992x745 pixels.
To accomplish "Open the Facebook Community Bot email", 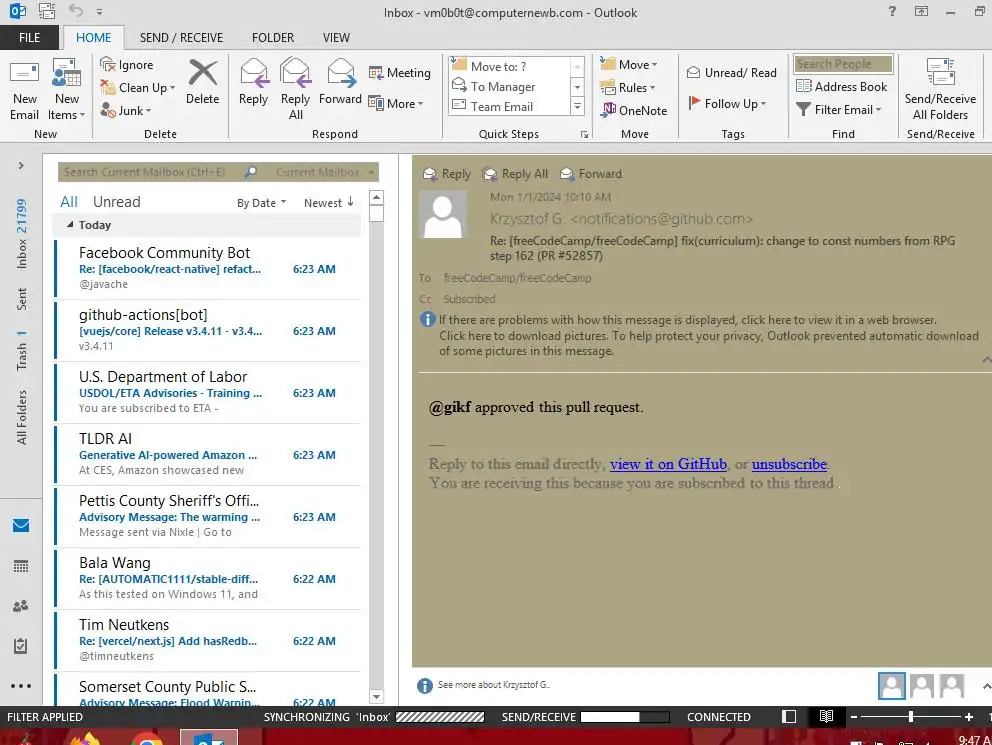I will 208,268.
